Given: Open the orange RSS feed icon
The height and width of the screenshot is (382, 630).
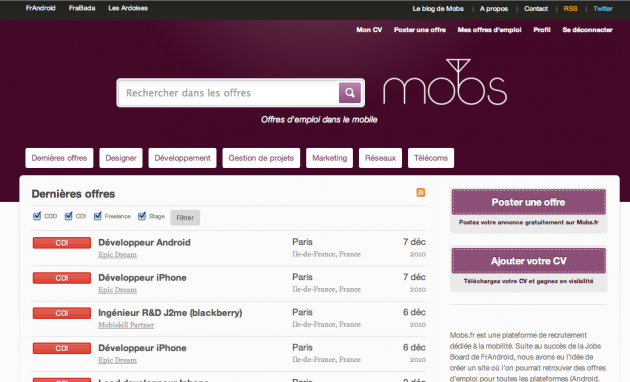Looking at the screenshot, I should tap(421, 192).
